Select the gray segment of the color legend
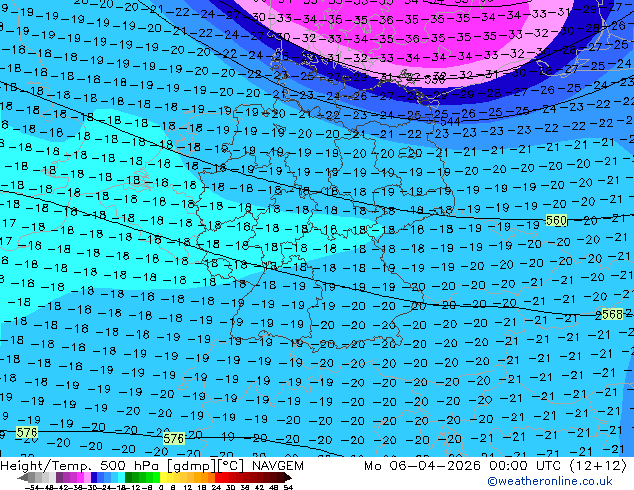 [x=32, y=477]
